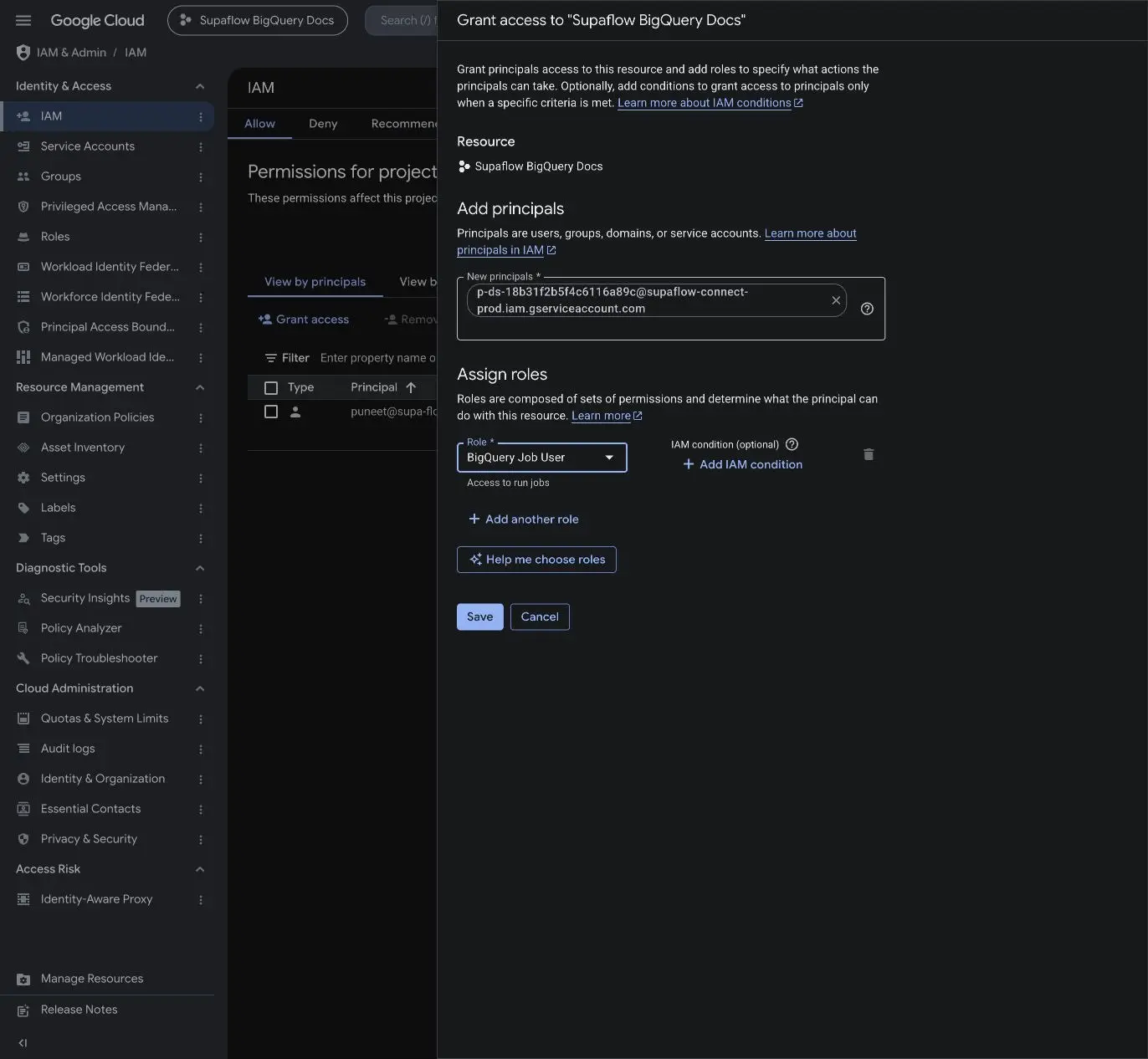Open Security Insights in the sidebar
Screen dimensions: 1148x1059
tap(85, 598)
